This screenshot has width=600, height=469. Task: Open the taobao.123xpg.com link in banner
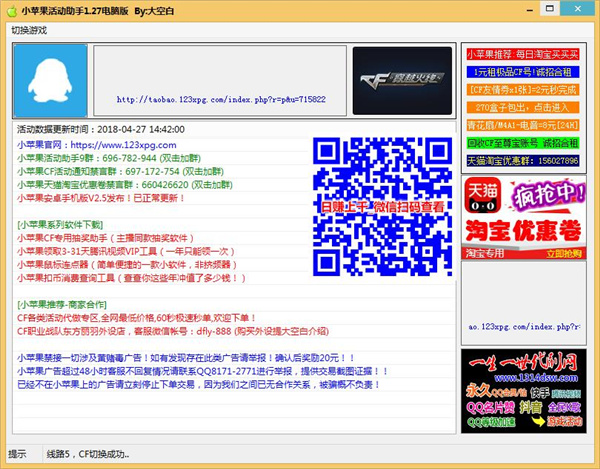pyautogui.click(x=221, y=99)
